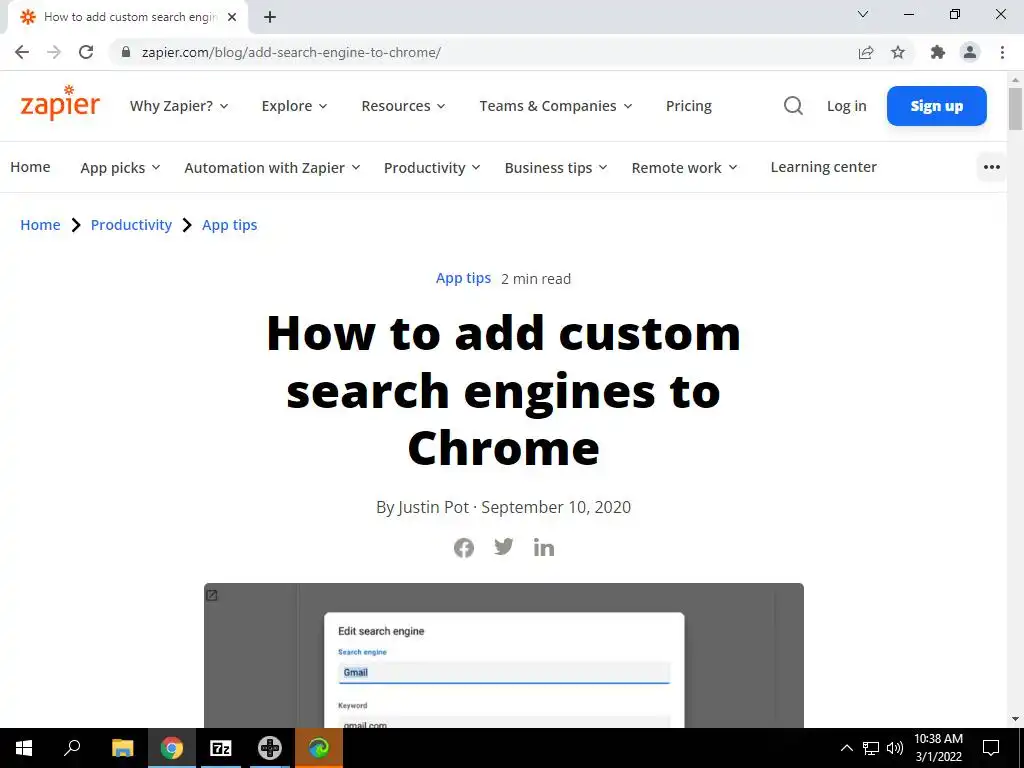Open Chrome's three-dot menu
Screen dimensions: 1024x768
(x=1002, y=52)
